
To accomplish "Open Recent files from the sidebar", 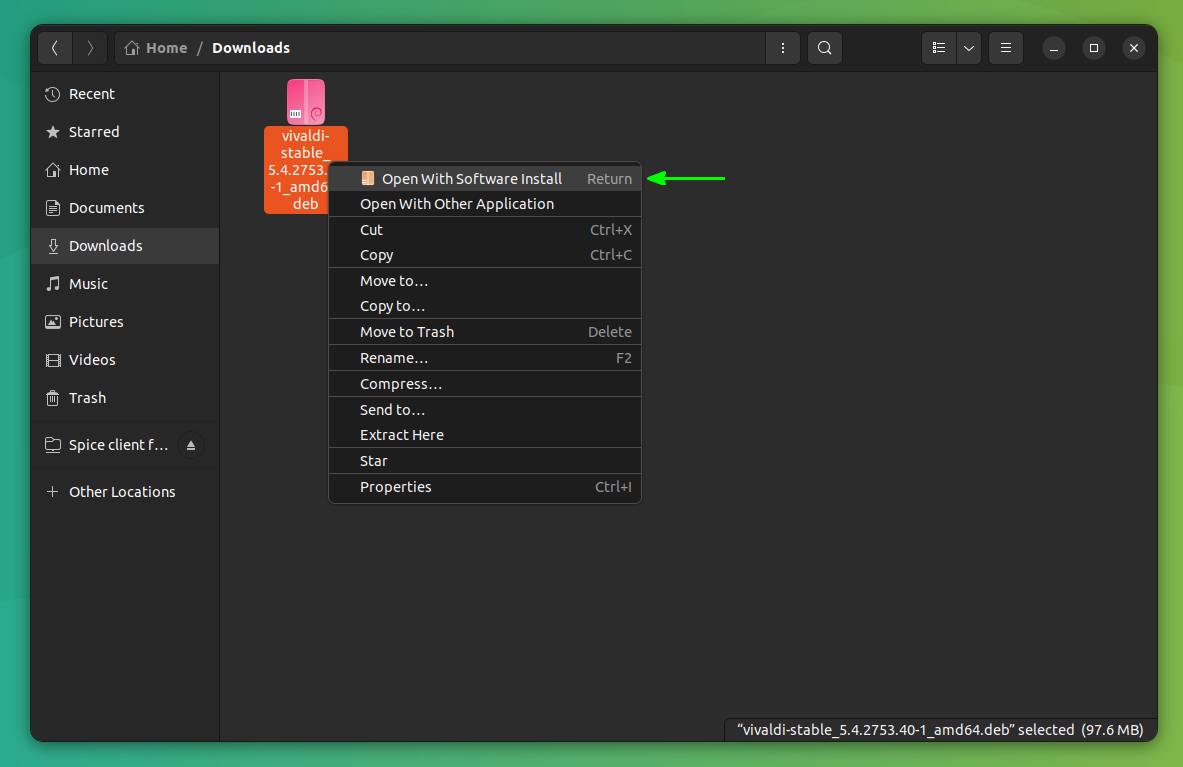I will [x=91, y=93].
